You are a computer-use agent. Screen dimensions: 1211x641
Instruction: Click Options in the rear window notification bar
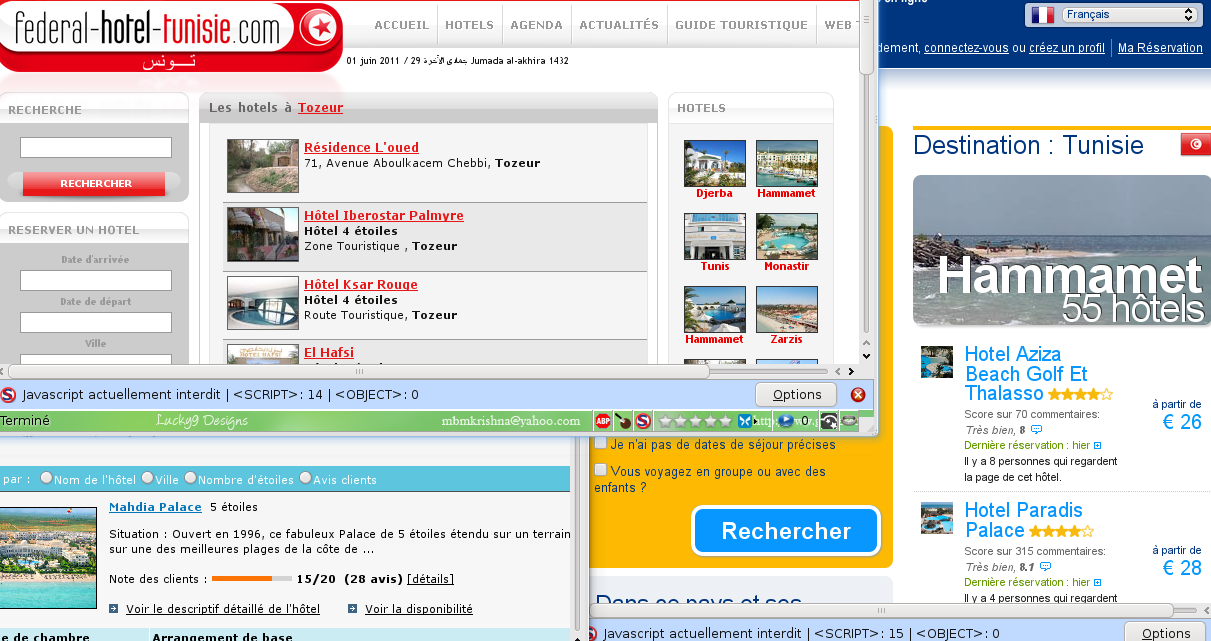(x=1166, y=632)
